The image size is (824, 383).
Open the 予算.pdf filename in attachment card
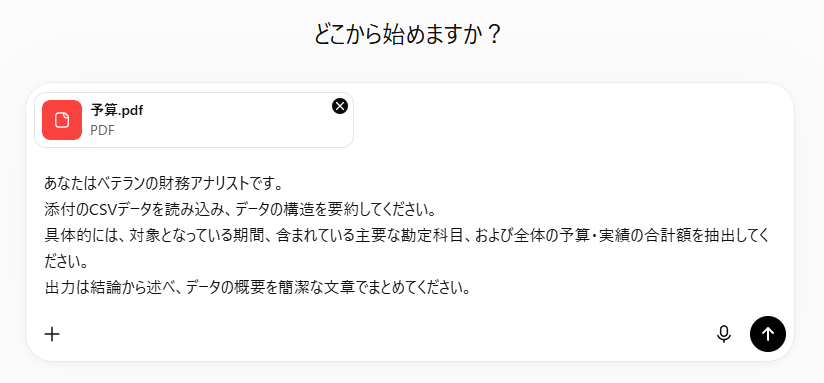pos(117,110)
